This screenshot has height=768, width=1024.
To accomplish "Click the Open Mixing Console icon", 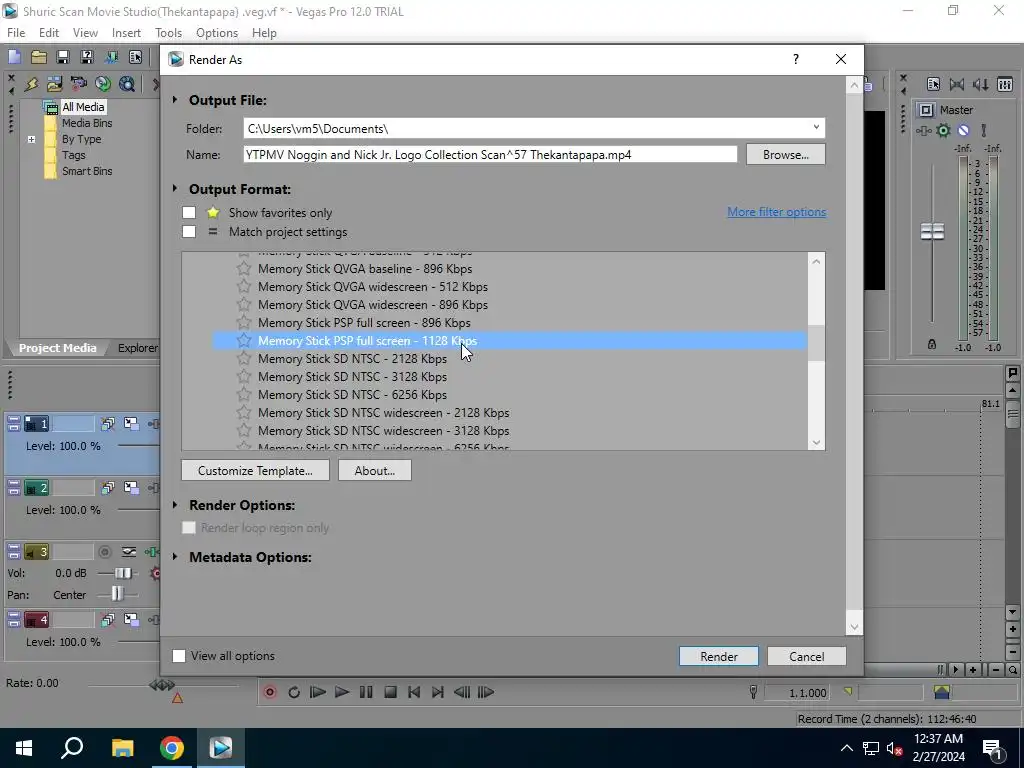I will tap(1005, 84).
